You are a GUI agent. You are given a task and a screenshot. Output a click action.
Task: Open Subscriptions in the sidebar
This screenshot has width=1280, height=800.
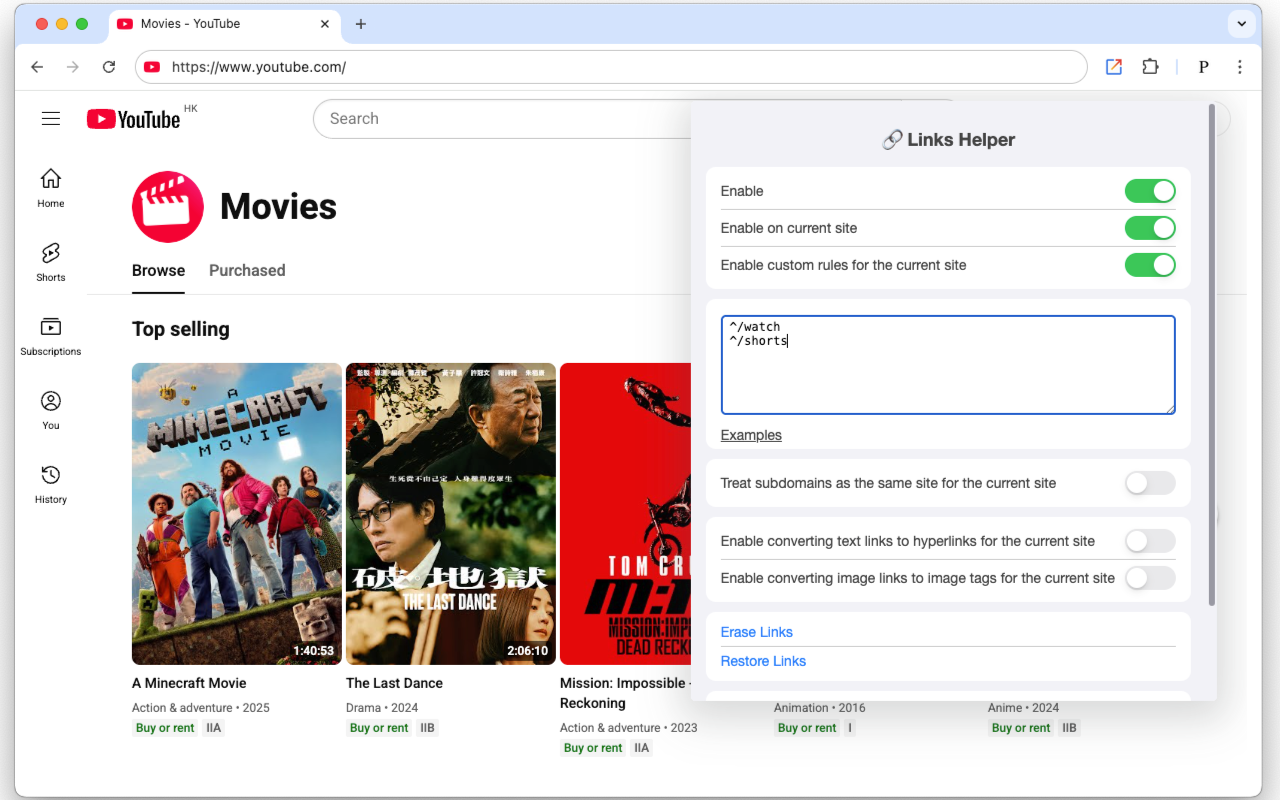coord(51,336)
